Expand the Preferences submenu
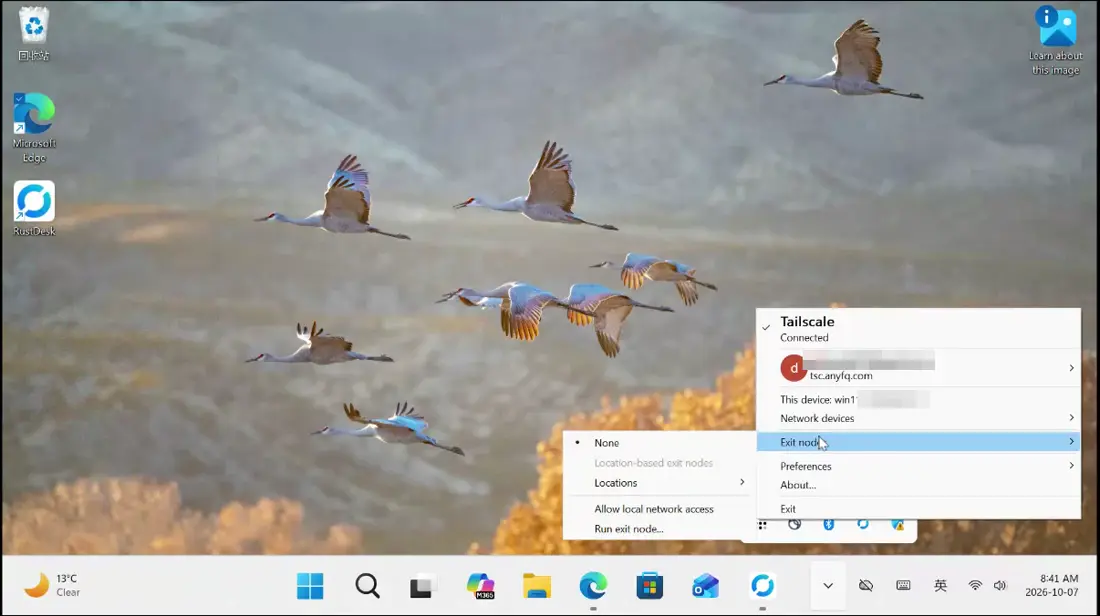The width and height of the screenshot is (1100, 616). (x=918, y=466)
